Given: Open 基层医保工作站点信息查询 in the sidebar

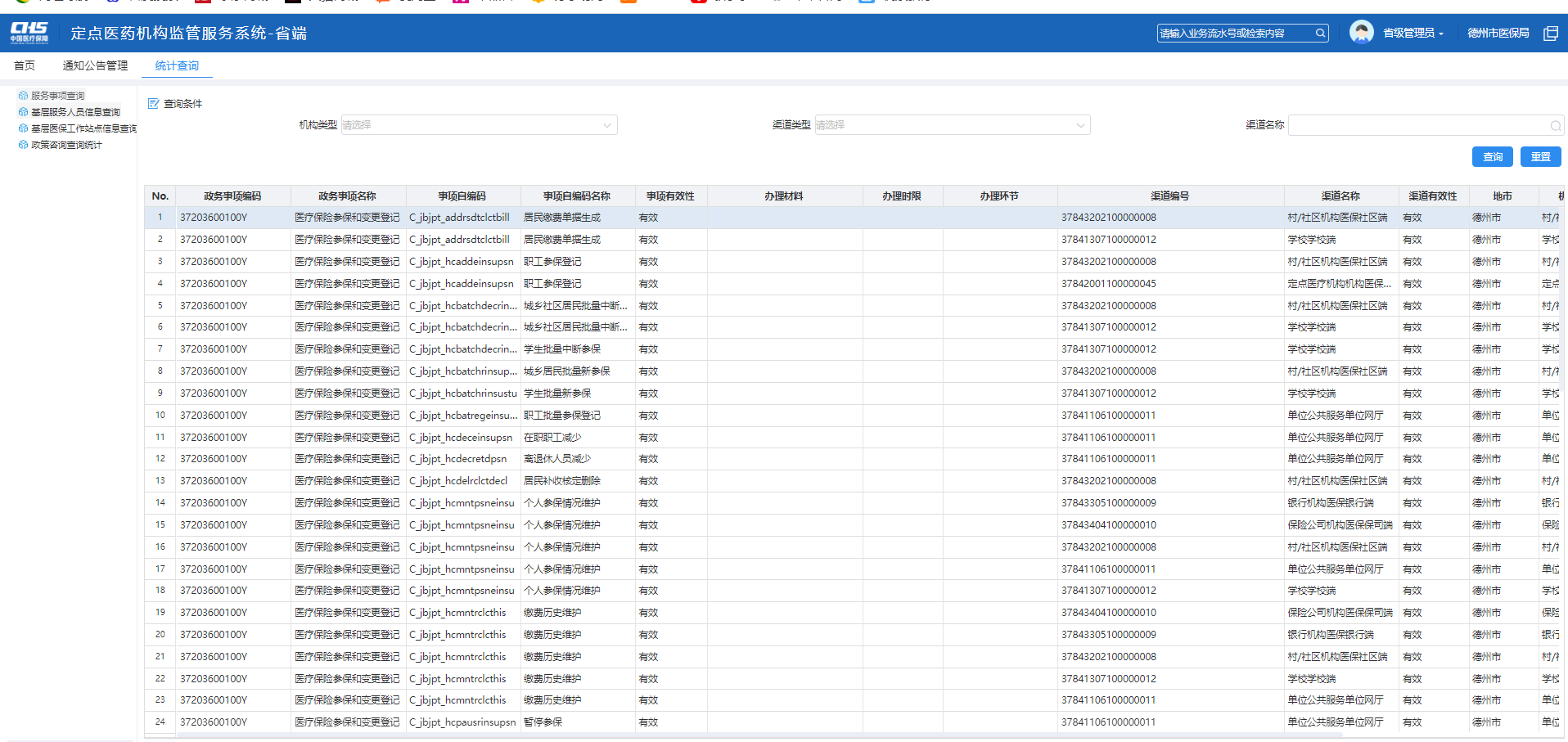Looking at the screenshot, I should pyautogui.click(x=83, y=128).
